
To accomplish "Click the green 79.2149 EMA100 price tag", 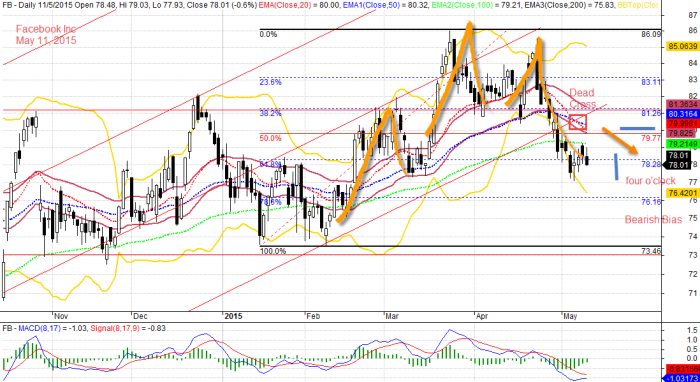I will tap(682, 144).
